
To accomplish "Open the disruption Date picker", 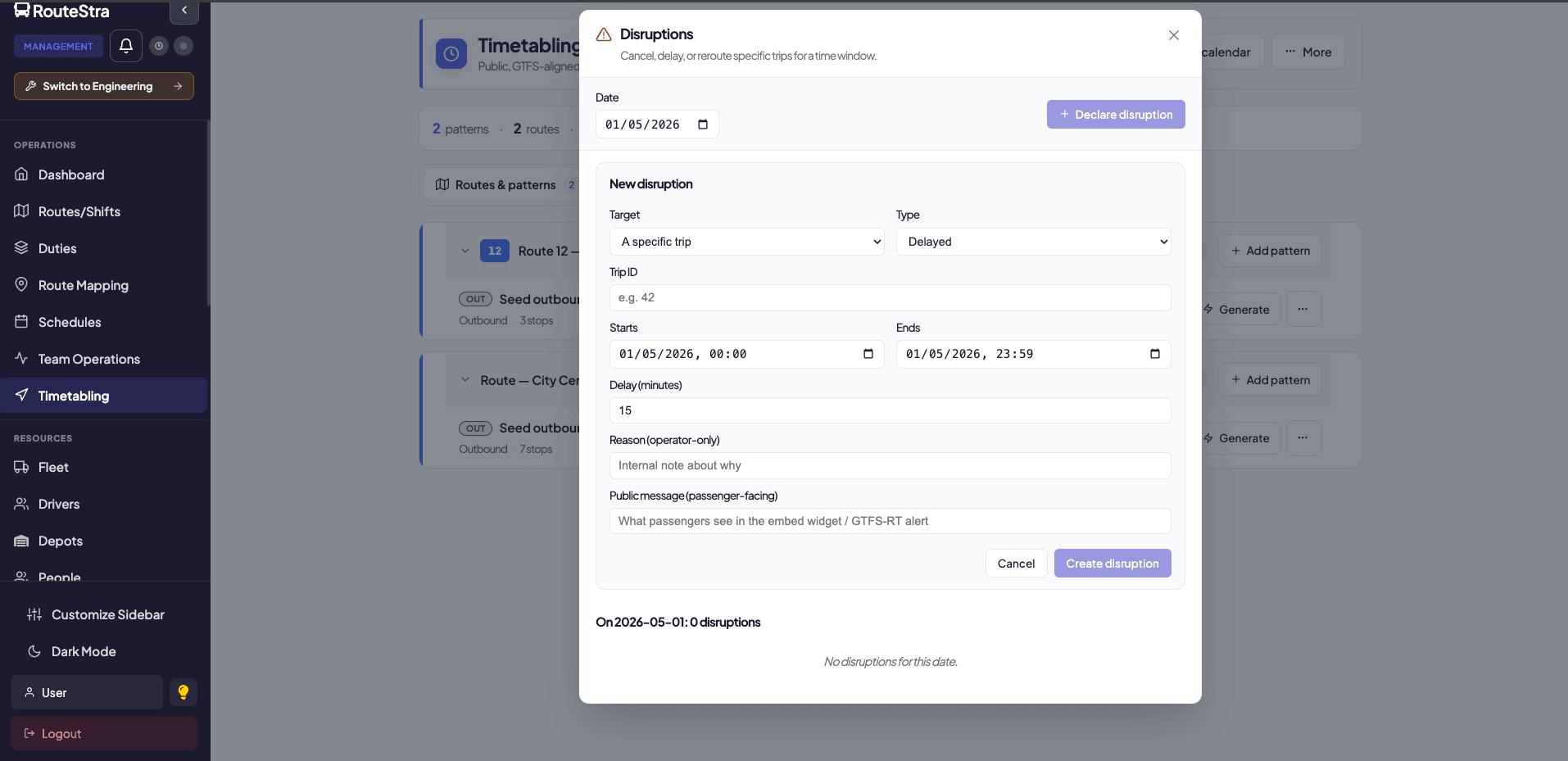I will click(657, 125).
